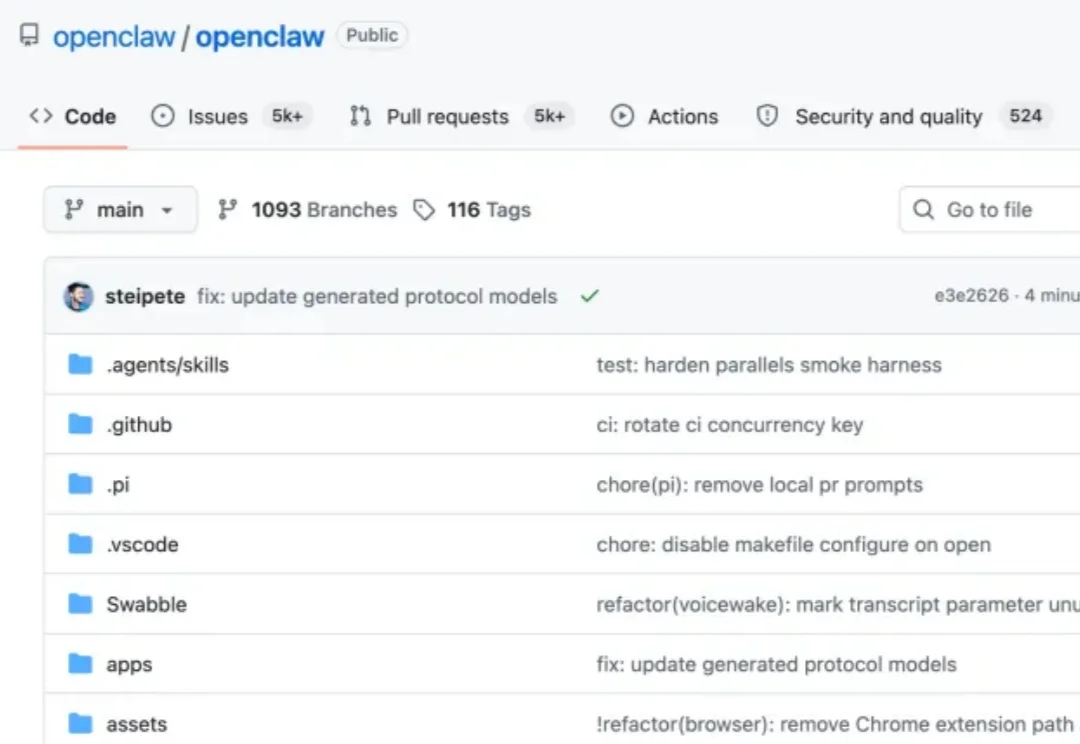Click steipete's username link
1080x744 pixels.
coord(144,296)
